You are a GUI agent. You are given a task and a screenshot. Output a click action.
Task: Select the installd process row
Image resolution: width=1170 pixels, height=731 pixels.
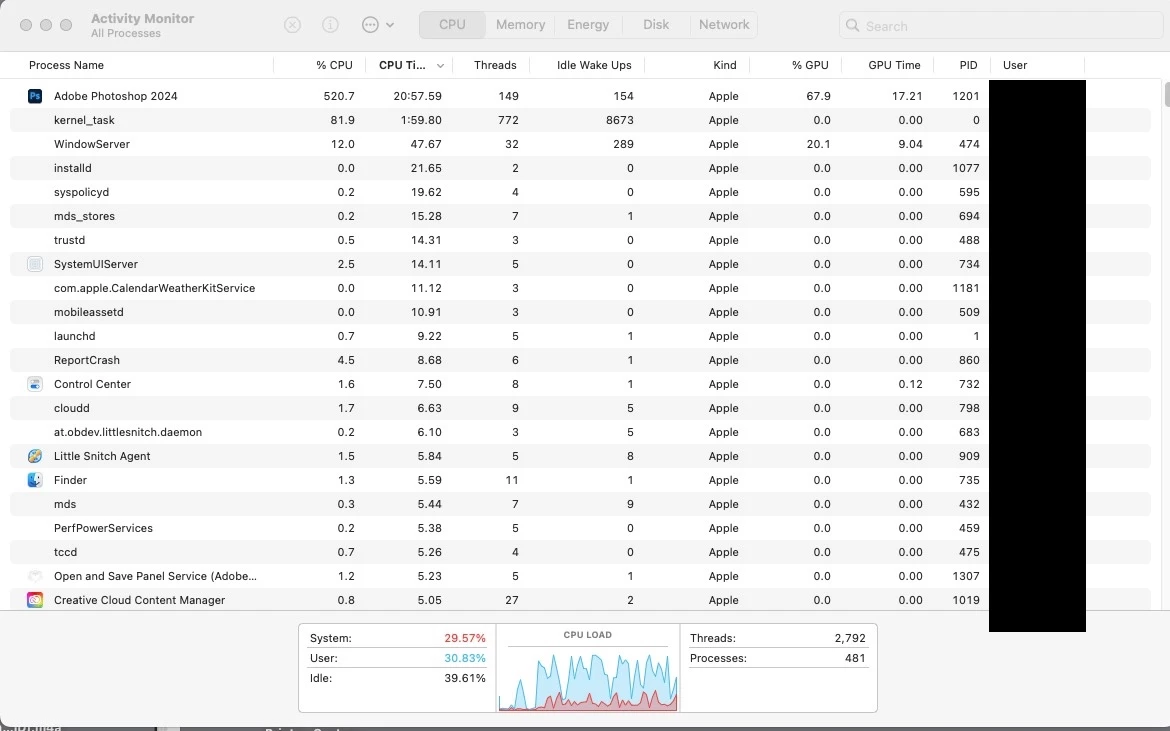[x=580, y=168]
